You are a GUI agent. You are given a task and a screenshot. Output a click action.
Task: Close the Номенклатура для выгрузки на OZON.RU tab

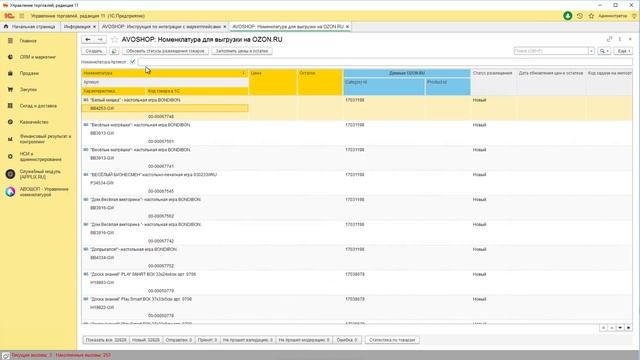click(x=347, y=27)
